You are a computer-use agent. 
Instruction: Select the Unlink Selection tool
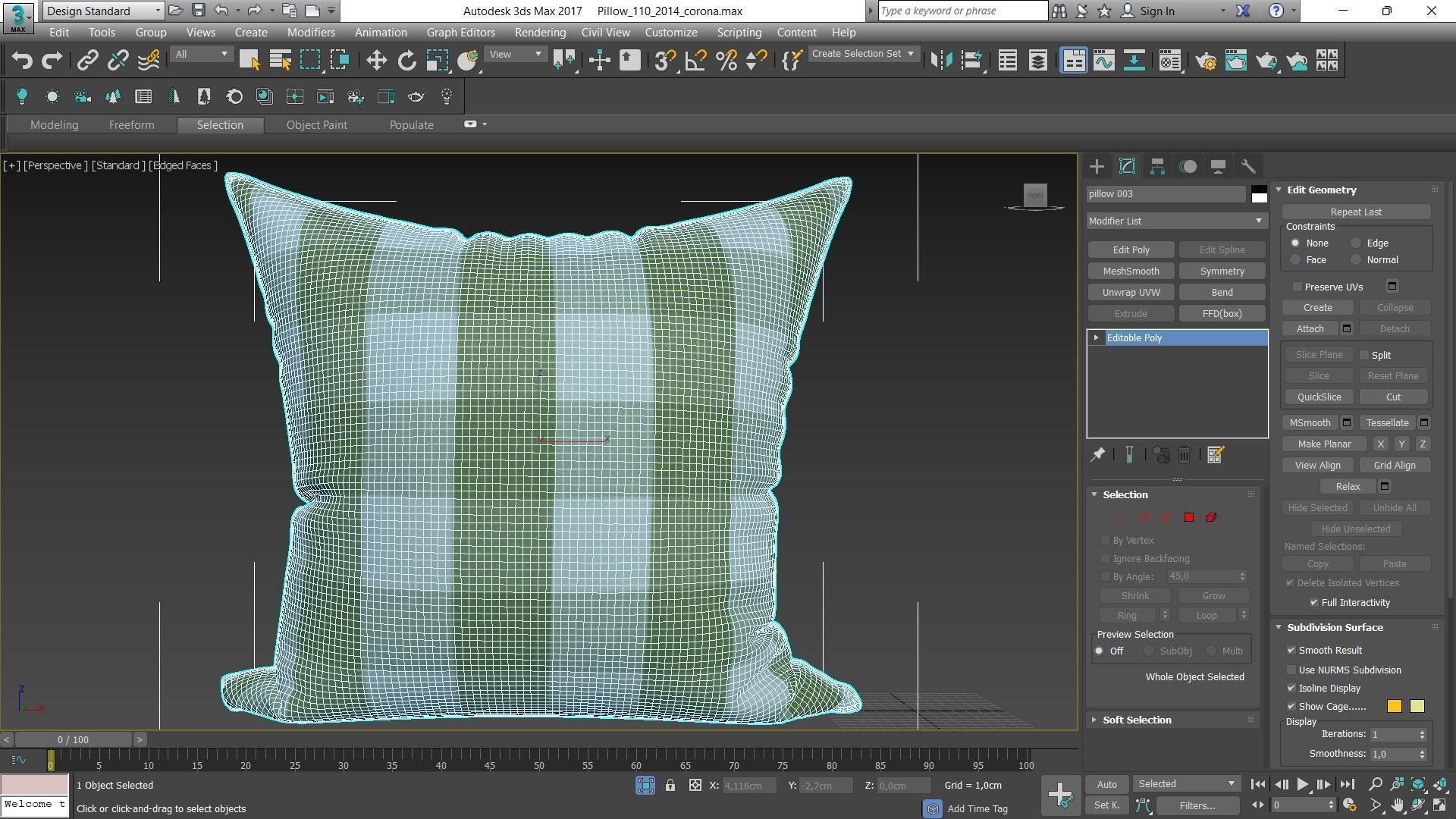(x=118, y=61)
